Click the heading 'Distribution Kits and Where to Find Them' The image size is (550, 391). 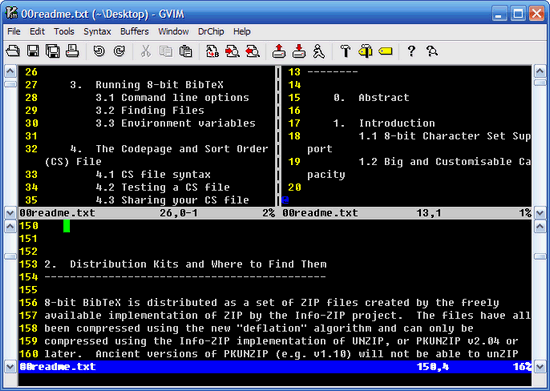pyautogui.click(x=198, y=264)
